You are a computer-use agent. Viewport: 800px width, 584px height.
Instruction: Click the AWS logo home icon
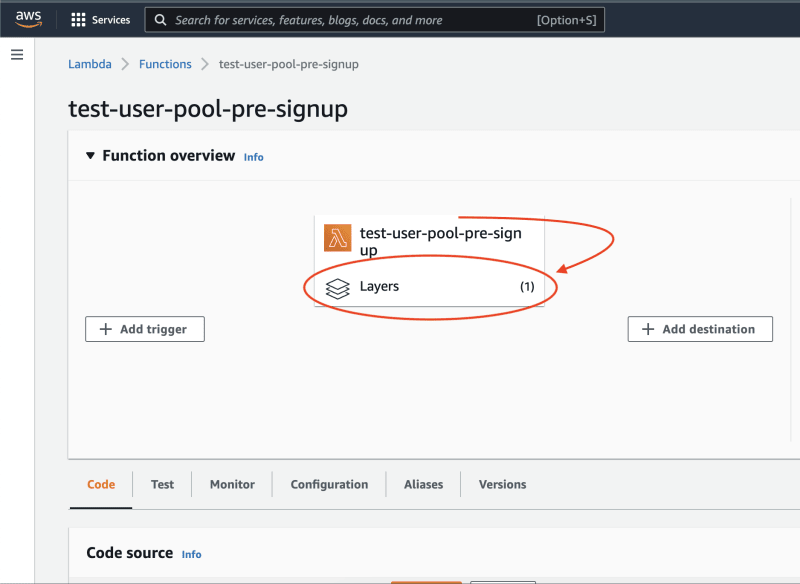(x=28, y=19)
